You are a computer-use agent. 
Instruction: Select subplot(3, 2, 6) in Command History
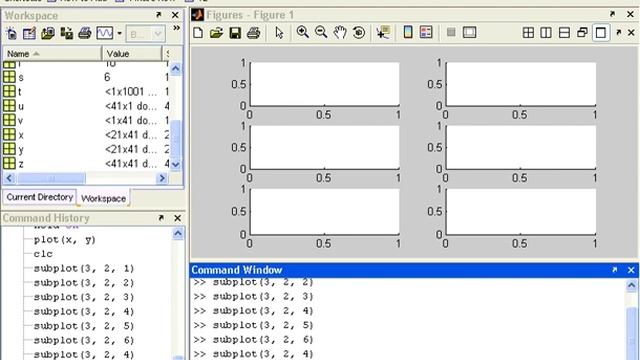[x=84, y=340]
